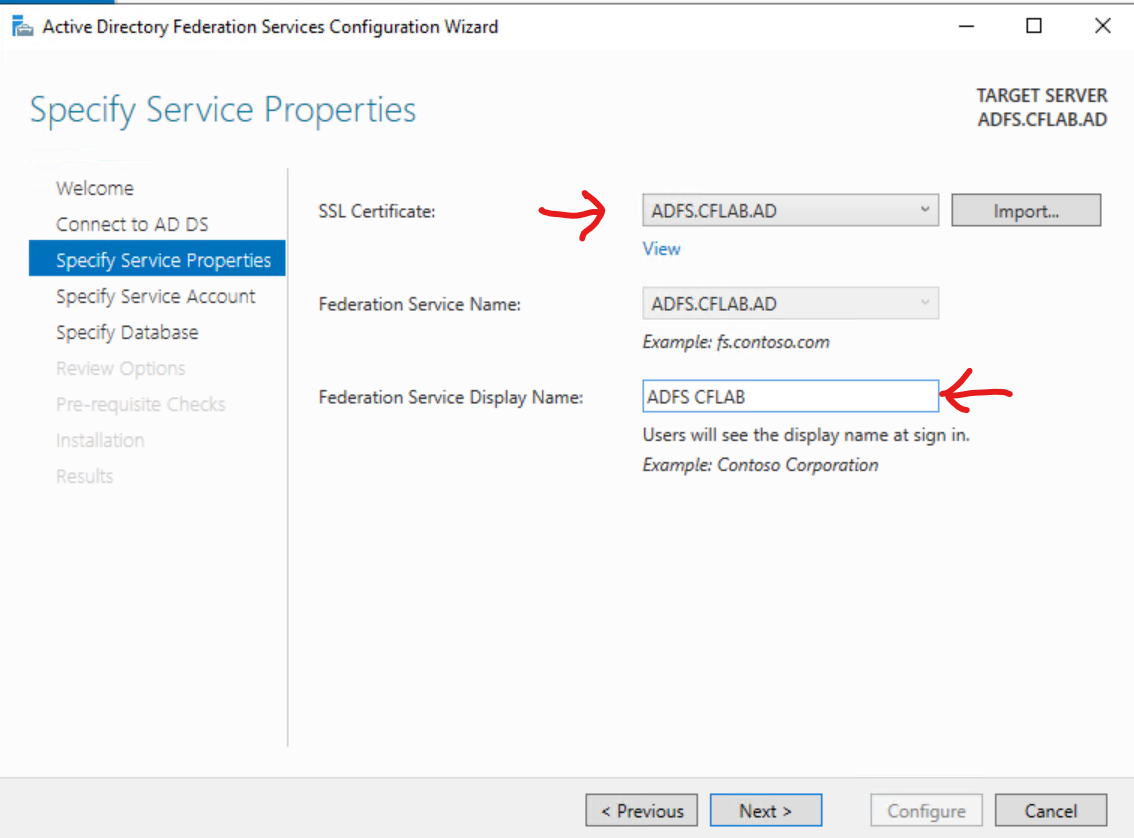
Task: Focus the Federation Service Display Name field
Action: 790,397
